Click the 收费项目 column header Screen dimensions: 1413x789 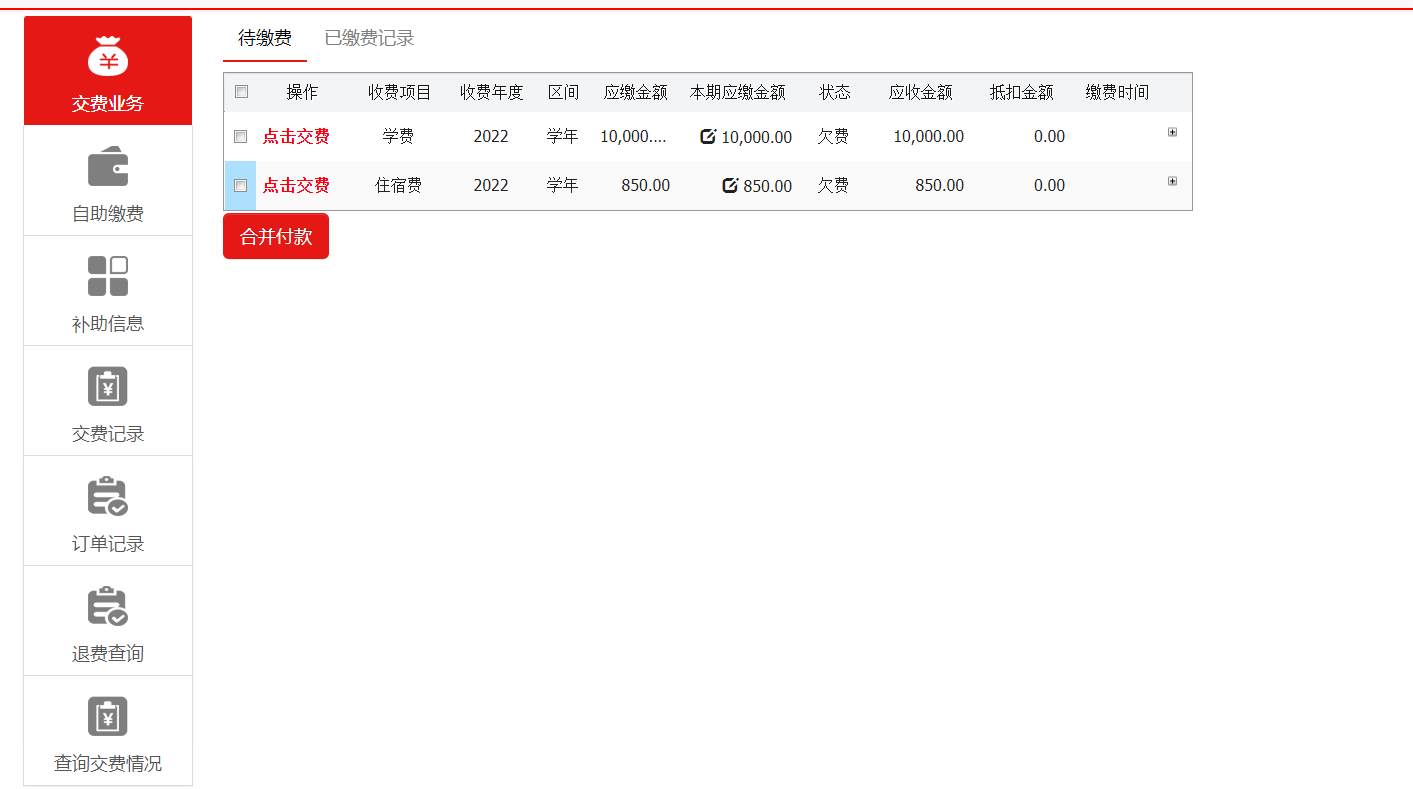(x=399, y=92)
